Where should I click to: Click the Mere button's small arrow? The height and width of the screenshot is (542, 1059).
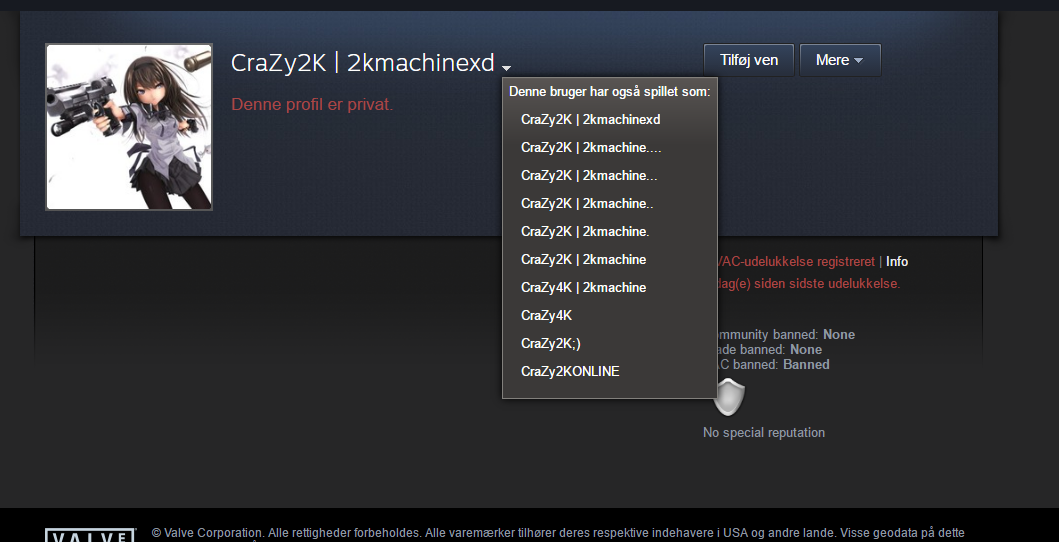pyautogui.click(x=858, y=61)
